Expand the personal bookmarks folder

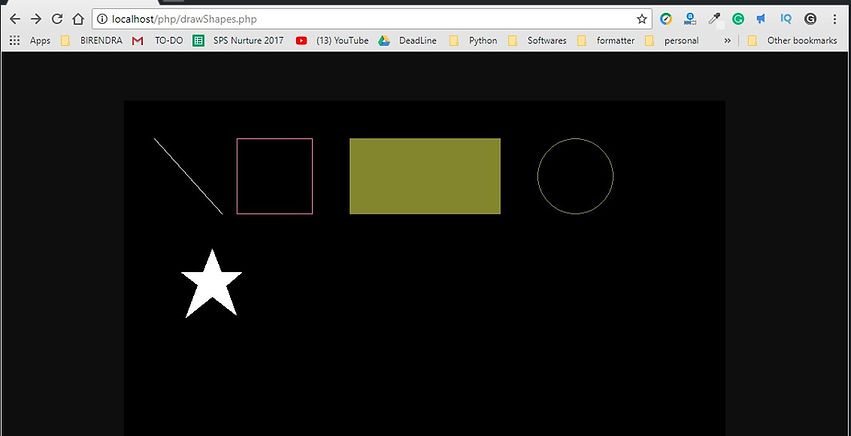(x=671, y=41)
